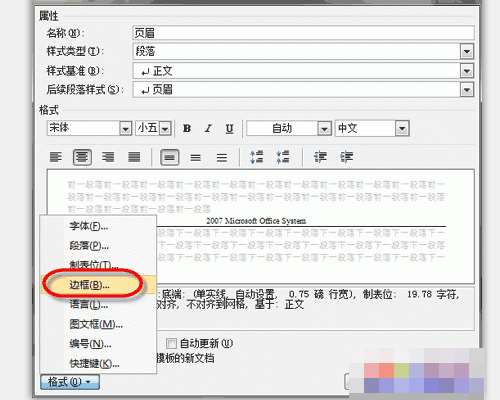Screen dimensions: 500x400
Task: Select 字体(F)... menu entry
Action: (x=88, y=226)
